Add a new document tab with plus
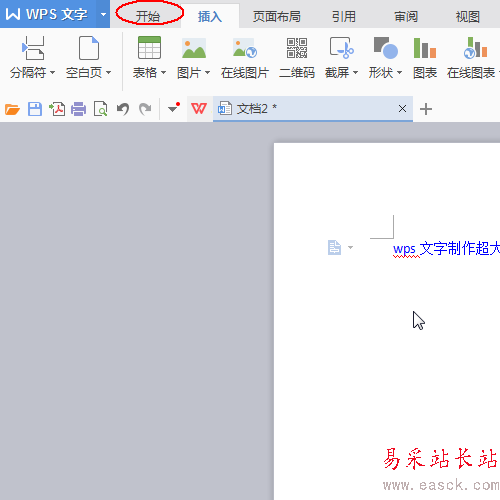500x500 pixels. 426,109
